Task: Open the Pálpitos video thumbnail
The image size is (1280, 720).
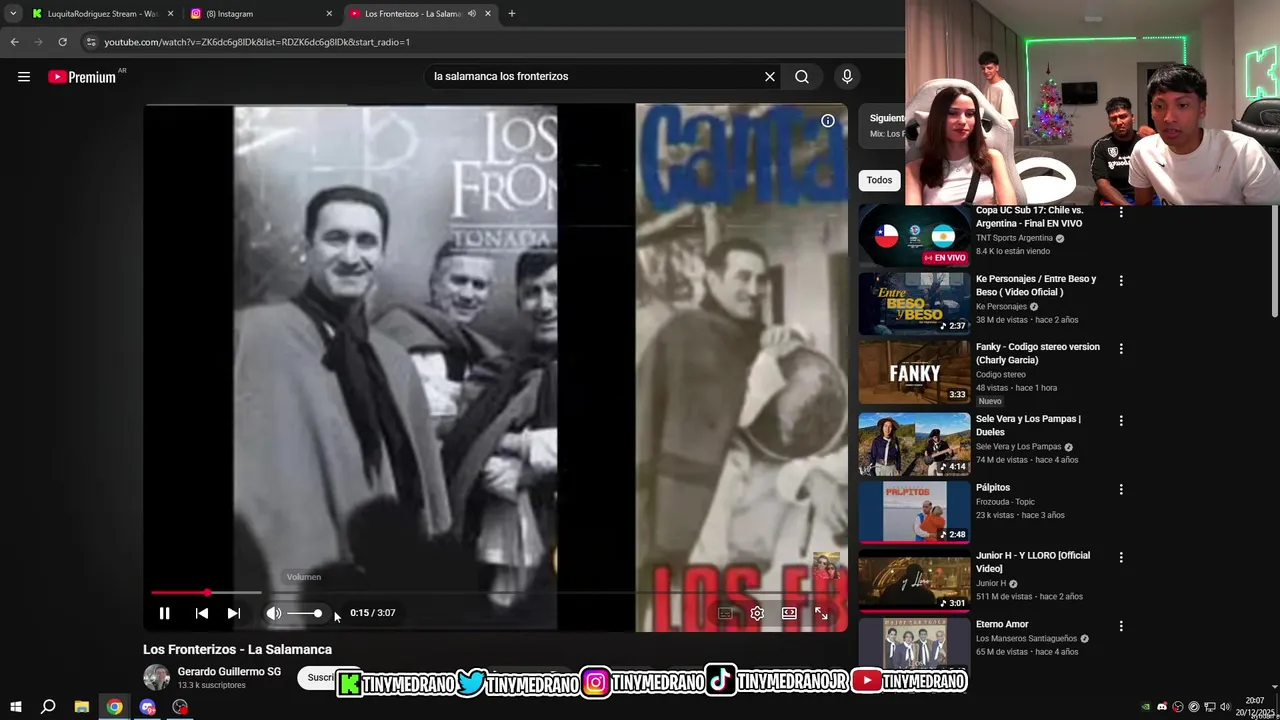Action: (914, 512)
